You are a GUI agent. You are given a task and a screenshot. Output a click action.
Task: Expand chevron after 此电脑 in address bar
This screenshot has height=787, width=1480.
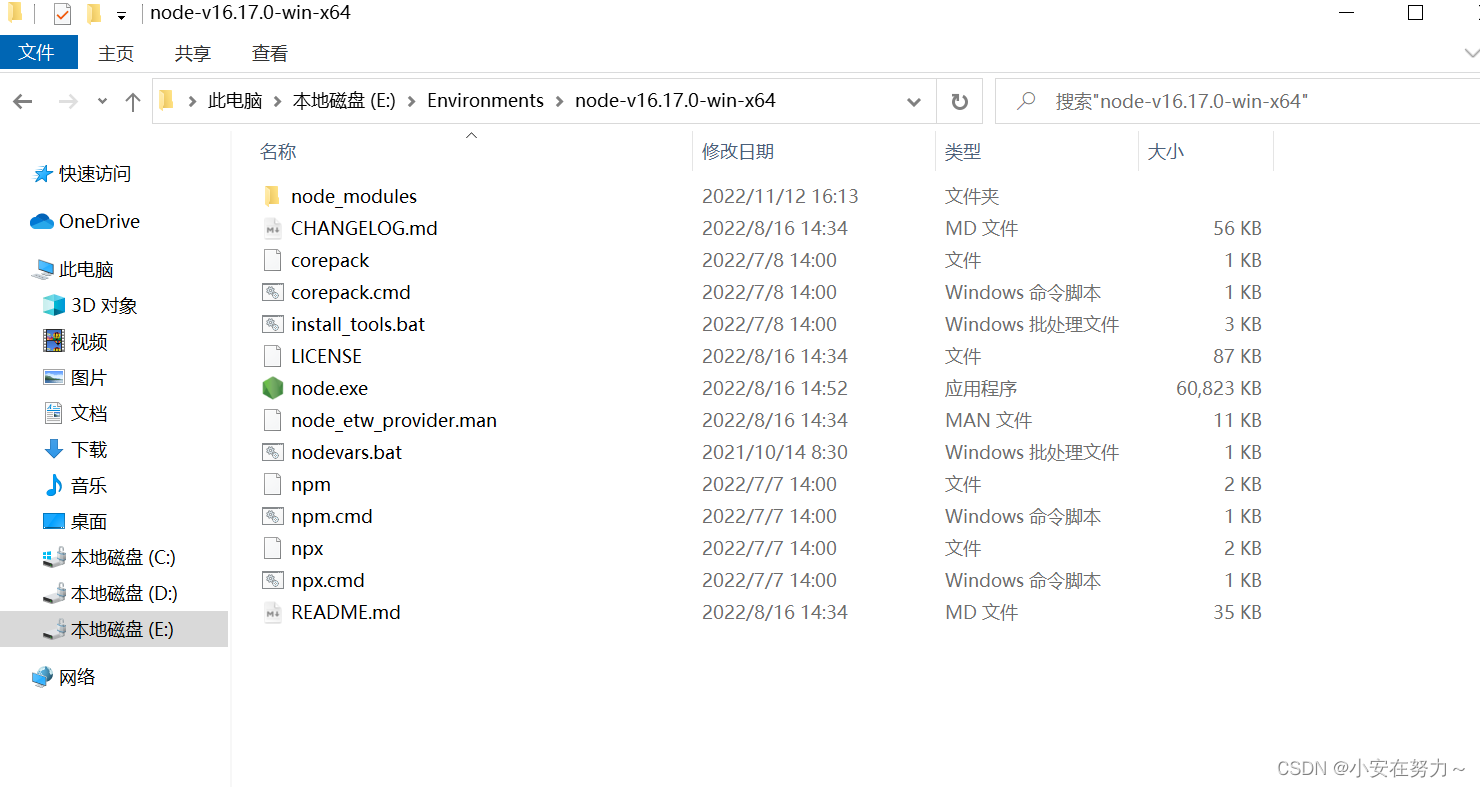(x=277, y=101)
